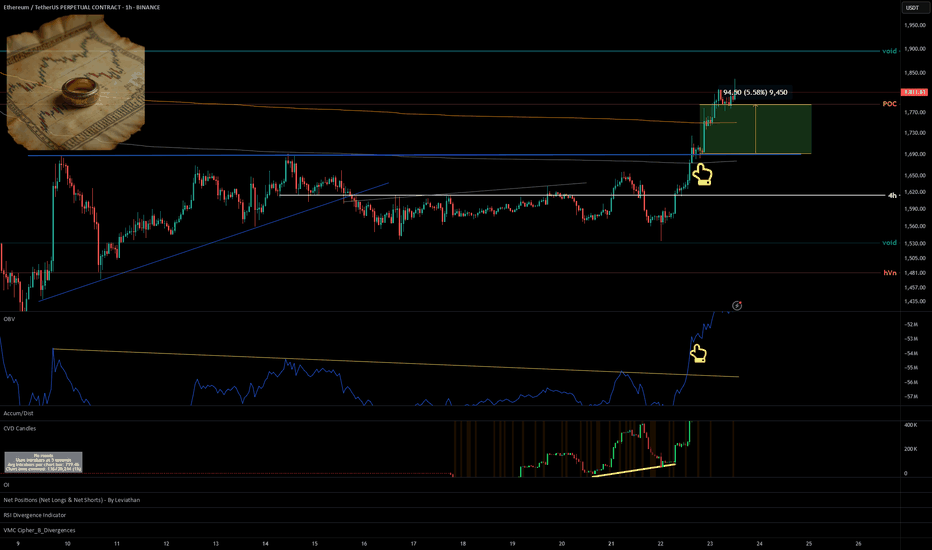
Task: Select the Net Positions By Leviathan label
Action: (x=71, y=500)
